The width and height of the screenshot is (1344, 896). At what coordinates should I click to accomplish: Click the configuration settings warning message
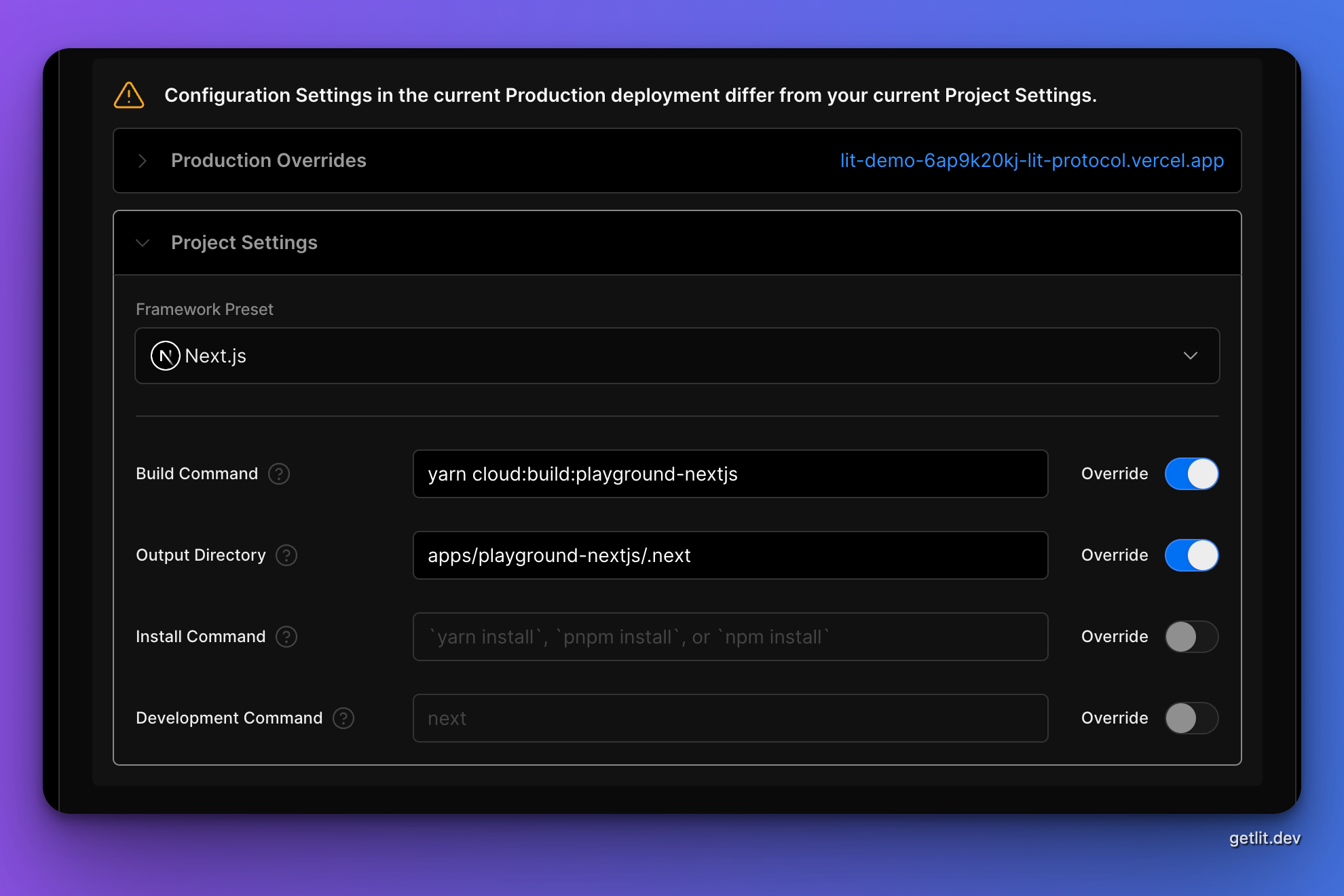[631, 95]
